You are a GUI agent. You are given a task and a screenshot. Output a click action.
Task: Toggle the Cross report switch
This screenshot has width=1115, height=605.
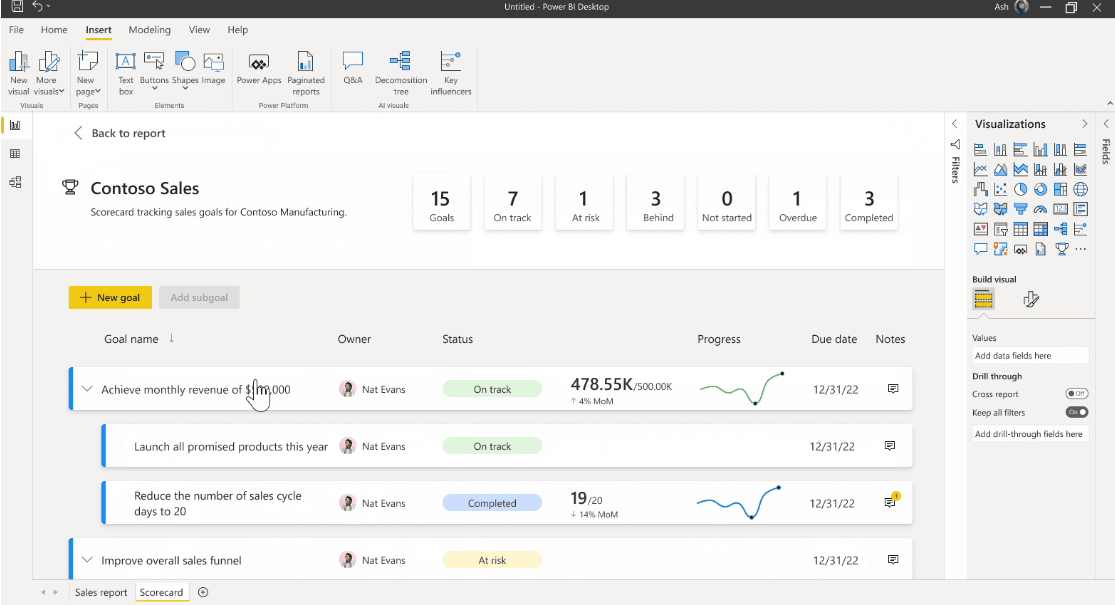pos(1076,394)
